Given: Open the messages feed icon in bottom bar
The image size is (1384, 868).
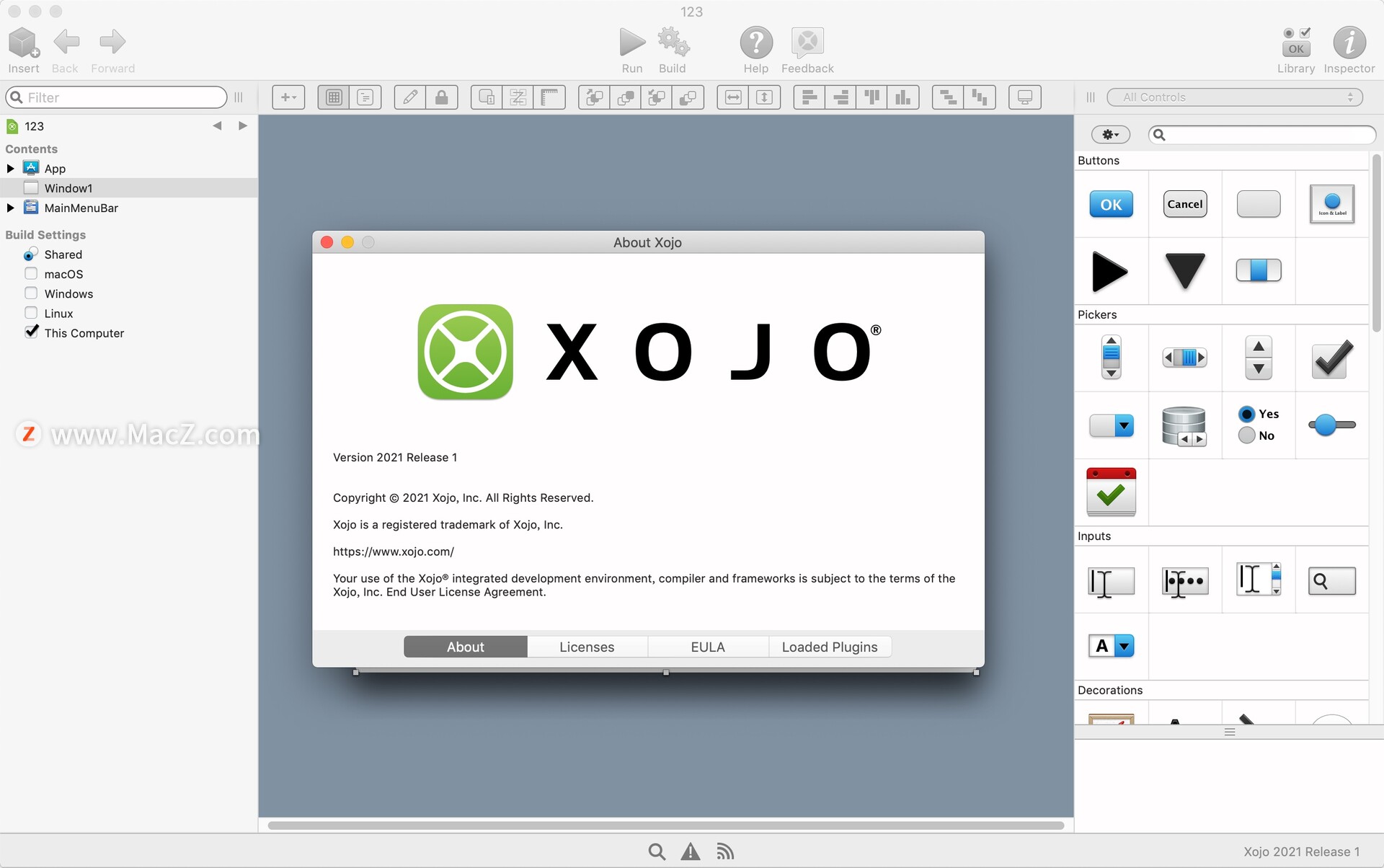Looking at the screenshot, I should (x=725, y=851).
